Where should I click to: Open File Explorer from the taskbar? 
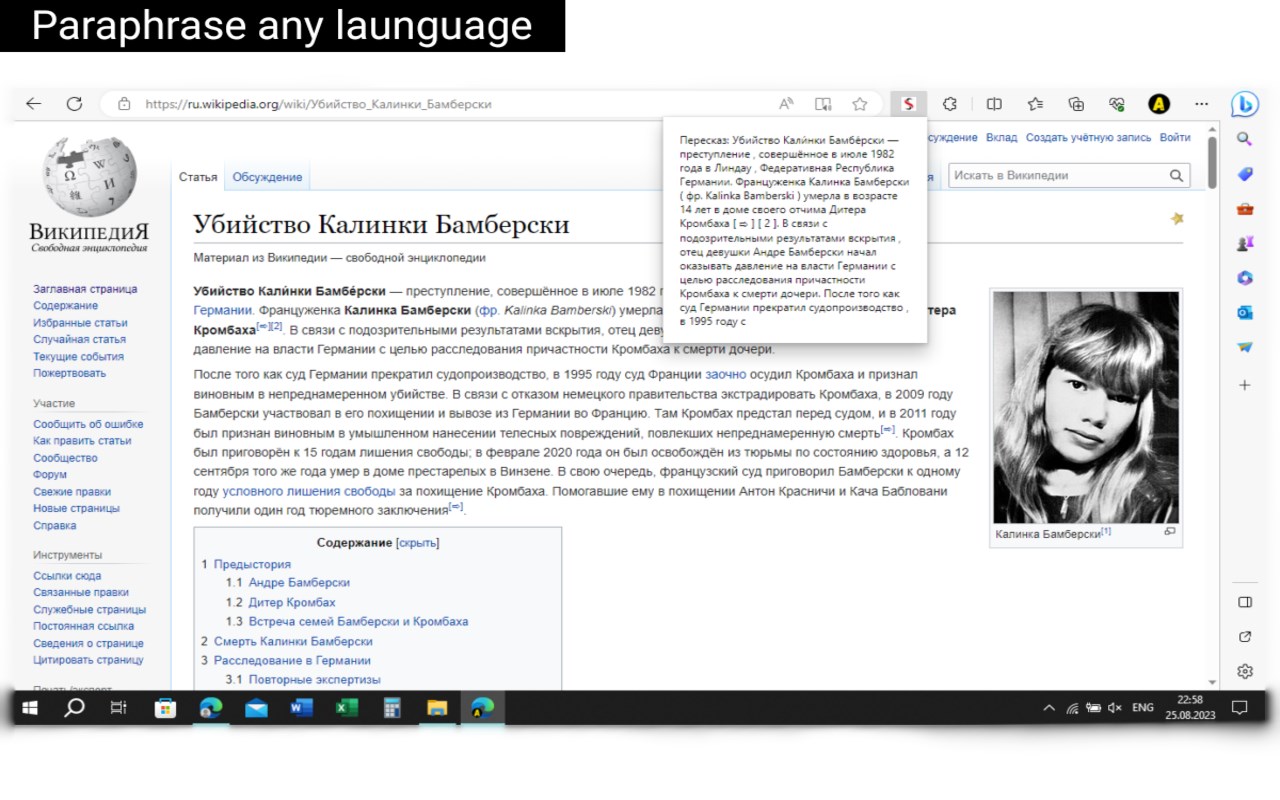(437, 708)
